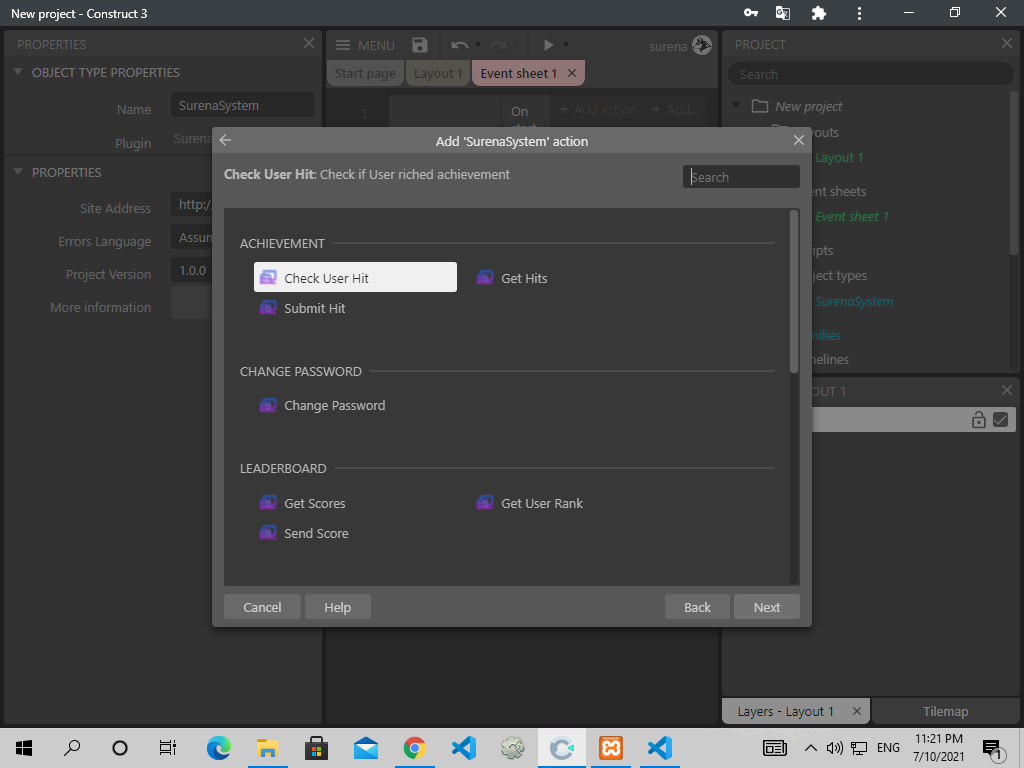Click the password key icon

click(x=751, y=13)
